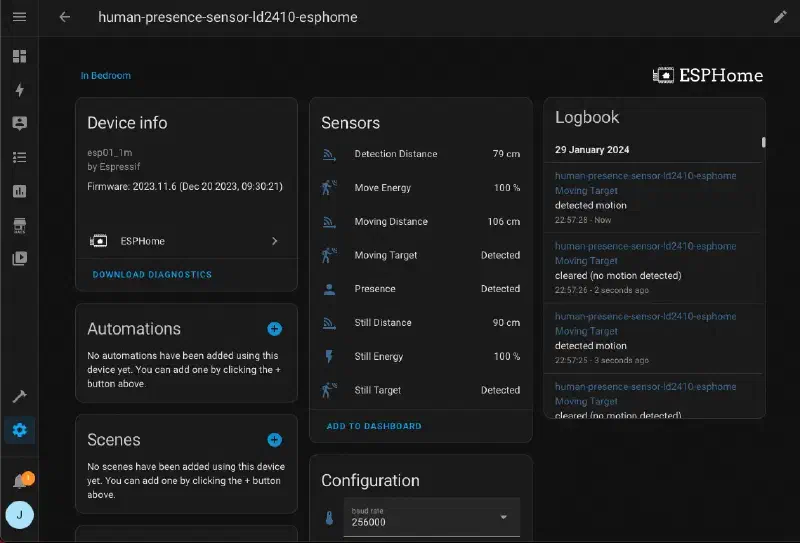The height and width of the screenshot is (543, 800).
Task: Open the Still Distance 90 cm row
Action: [421, 323]
